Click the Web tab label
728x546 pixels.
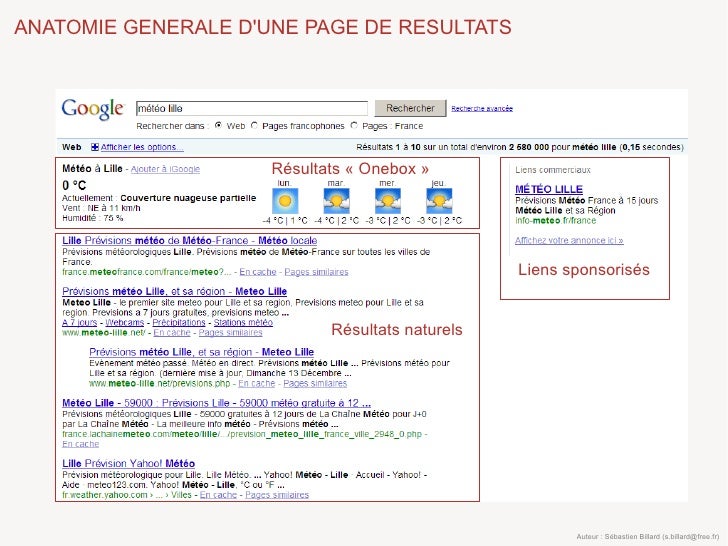(72, 147)
